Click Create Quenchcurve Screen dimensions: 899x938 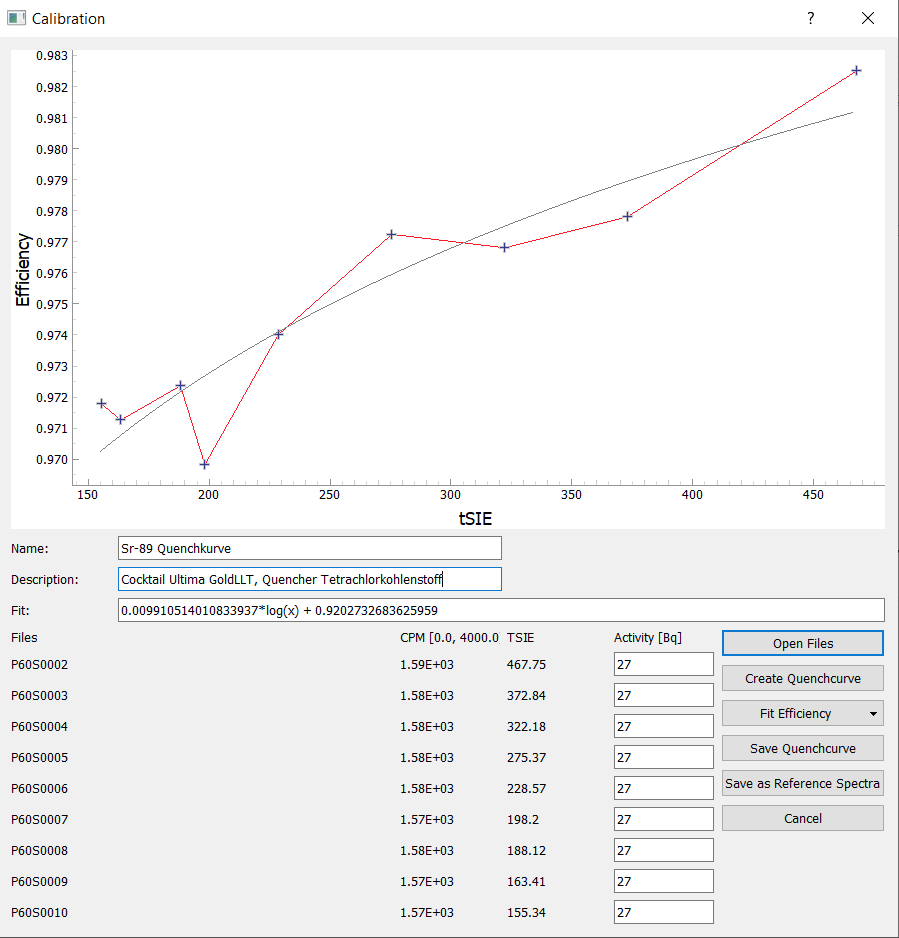pyautogui.click(x=801, y=678)
